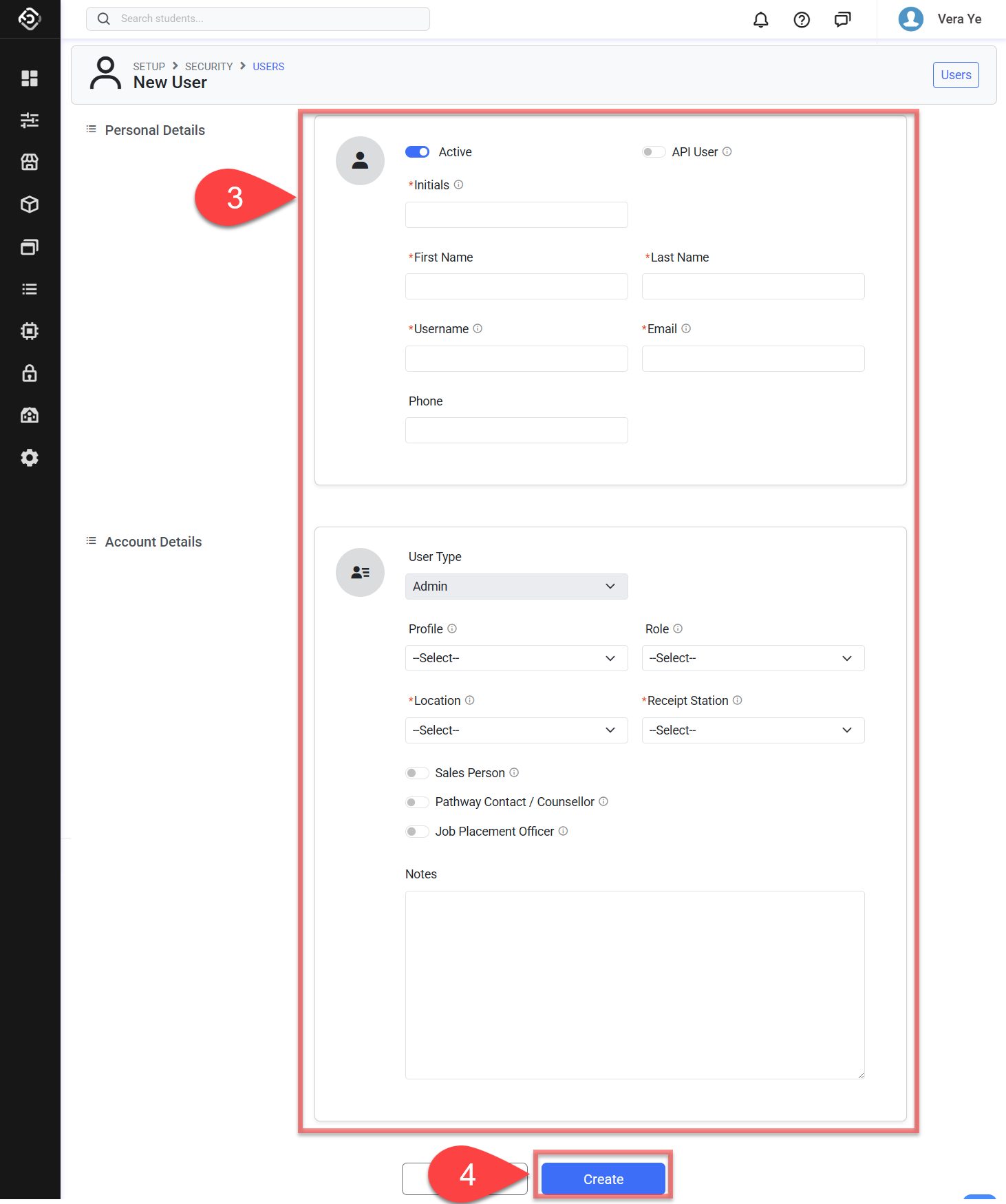This screenshot has width=1006, height=1204.
Task: Click the personal details avatar placeholder
Action: point(360,160)
